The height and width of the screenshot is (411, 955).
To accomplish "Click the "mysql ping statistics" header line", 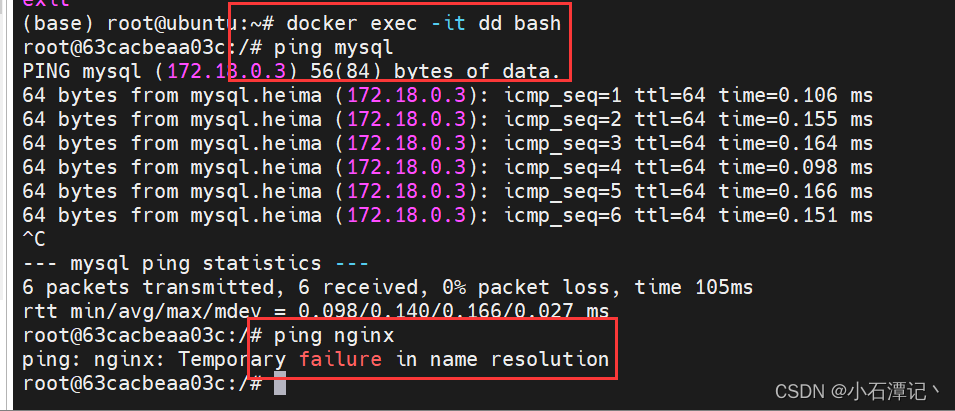I will [196, 264].
